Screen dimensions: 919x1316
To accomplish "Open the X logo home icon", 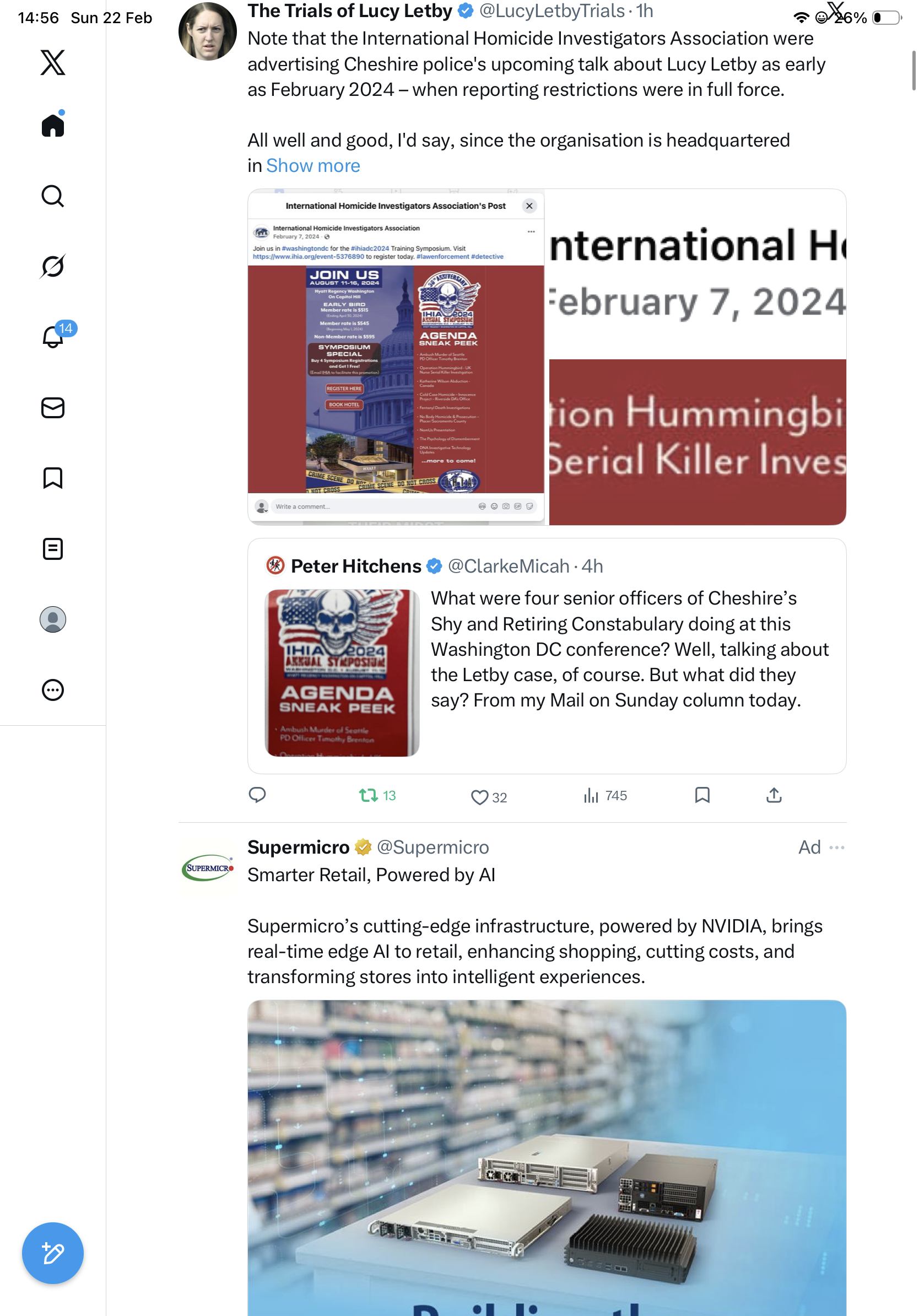I will 53,62.
